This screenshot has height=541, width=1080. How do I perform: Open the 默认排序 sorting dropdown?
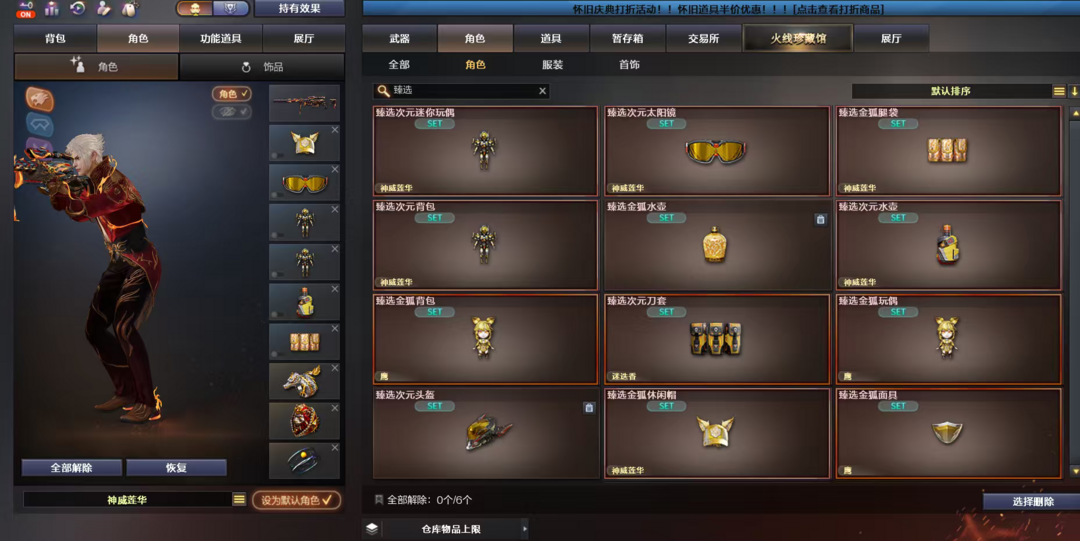click(x=951, y=91)
